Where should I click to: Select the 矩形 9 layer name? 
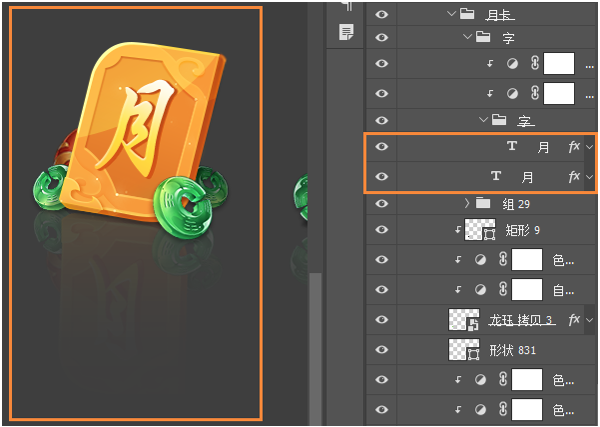tap(522, 230)
